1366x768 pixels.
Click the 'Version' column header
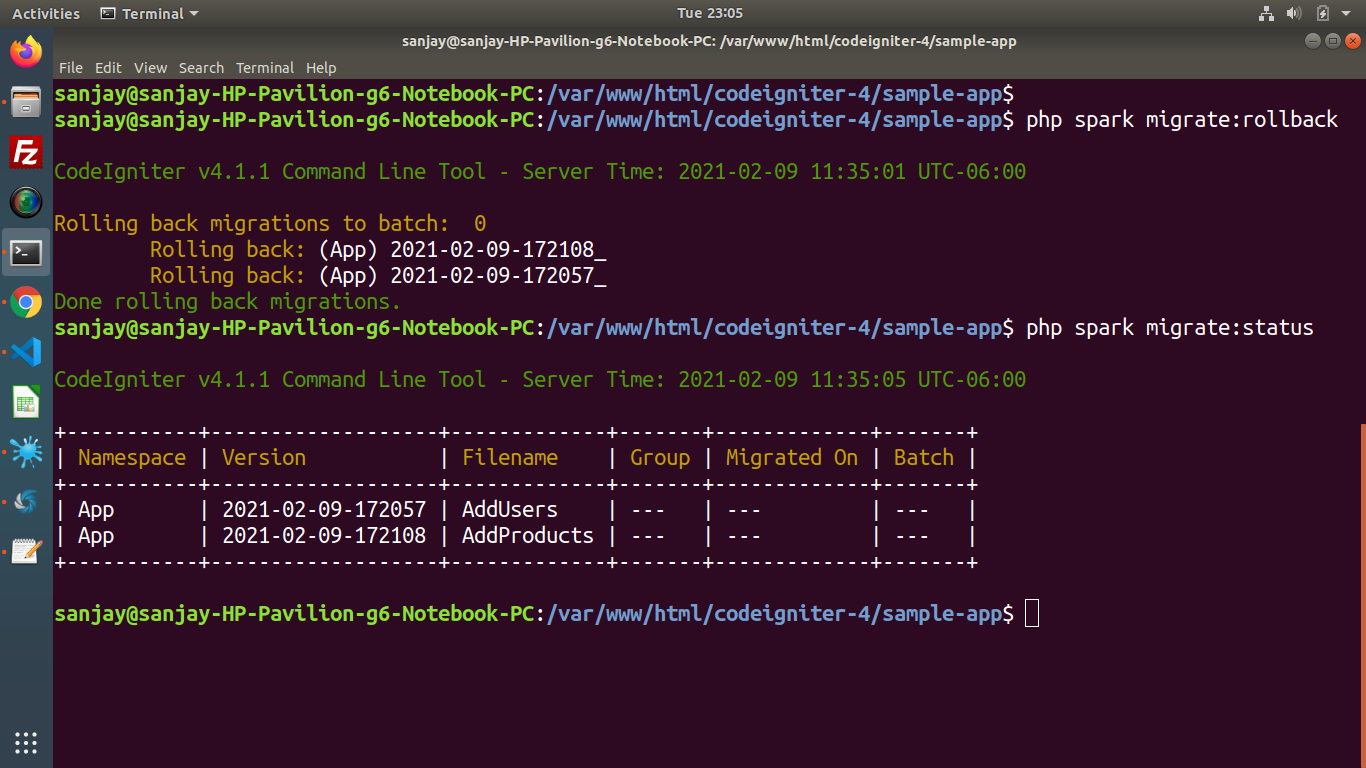pos(264,458)
